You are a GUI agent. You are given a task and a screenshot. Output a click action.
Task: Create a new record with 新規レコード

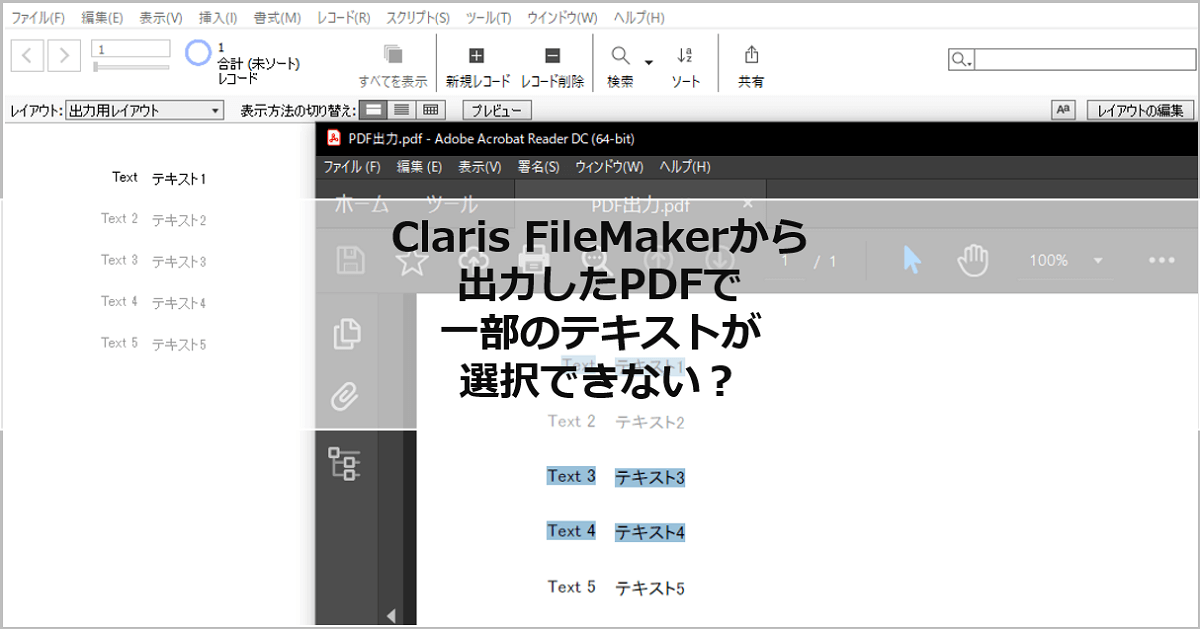pos(476,55)
